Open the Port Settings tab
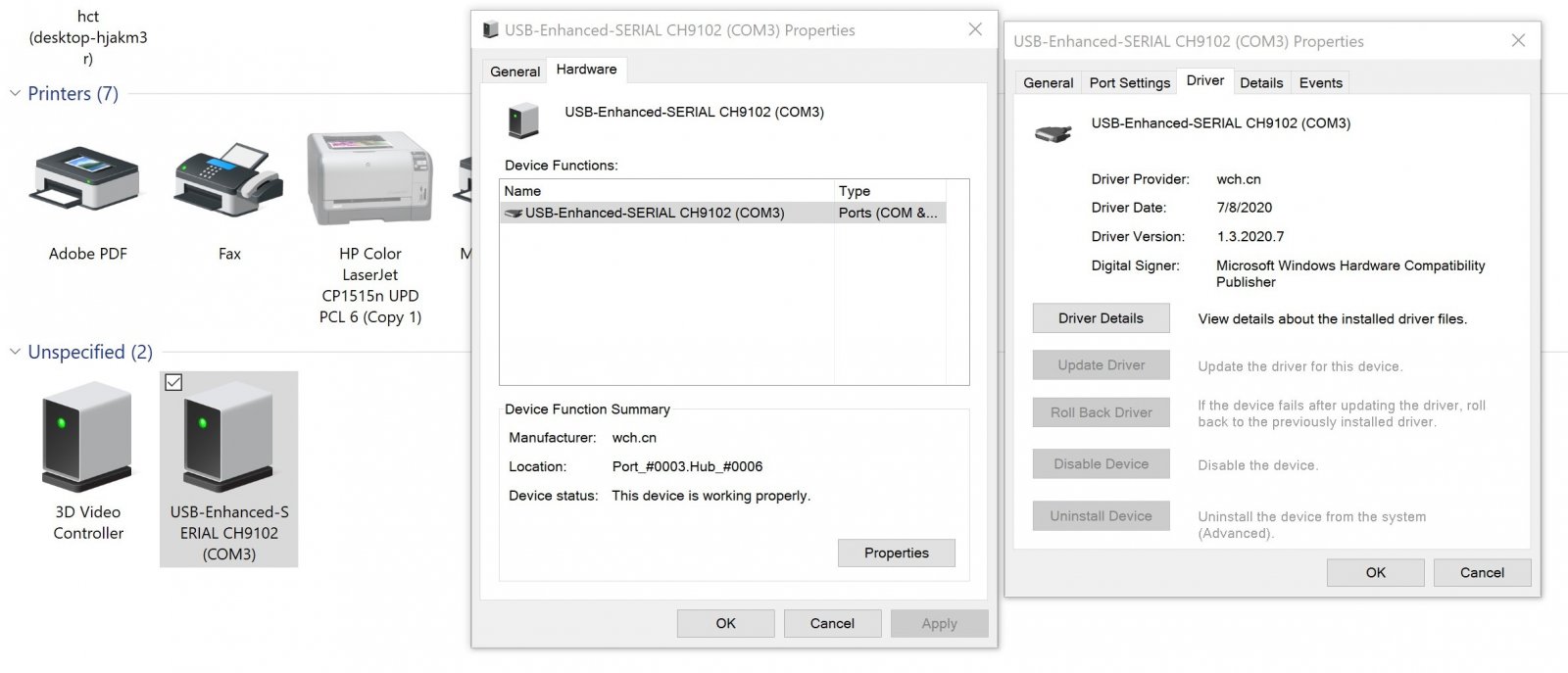 click(1129, 83)
